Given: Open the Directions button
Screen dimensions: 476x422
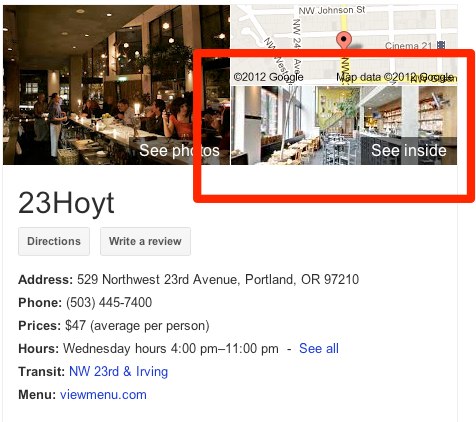Looking at the screenshot, I should [x=54, y=241].
